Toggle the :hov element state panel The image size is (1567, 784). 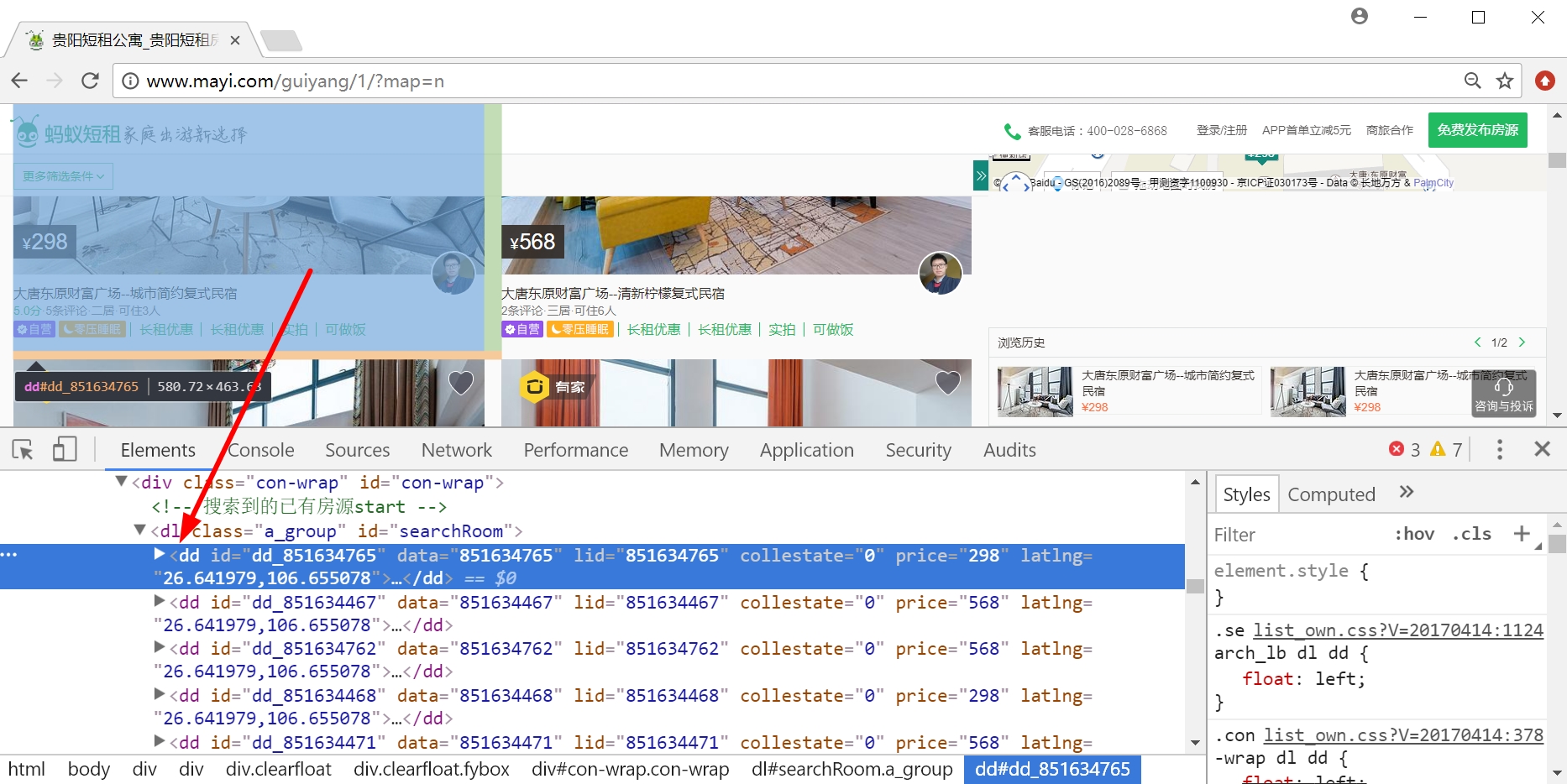click(x=1414, y=534)
